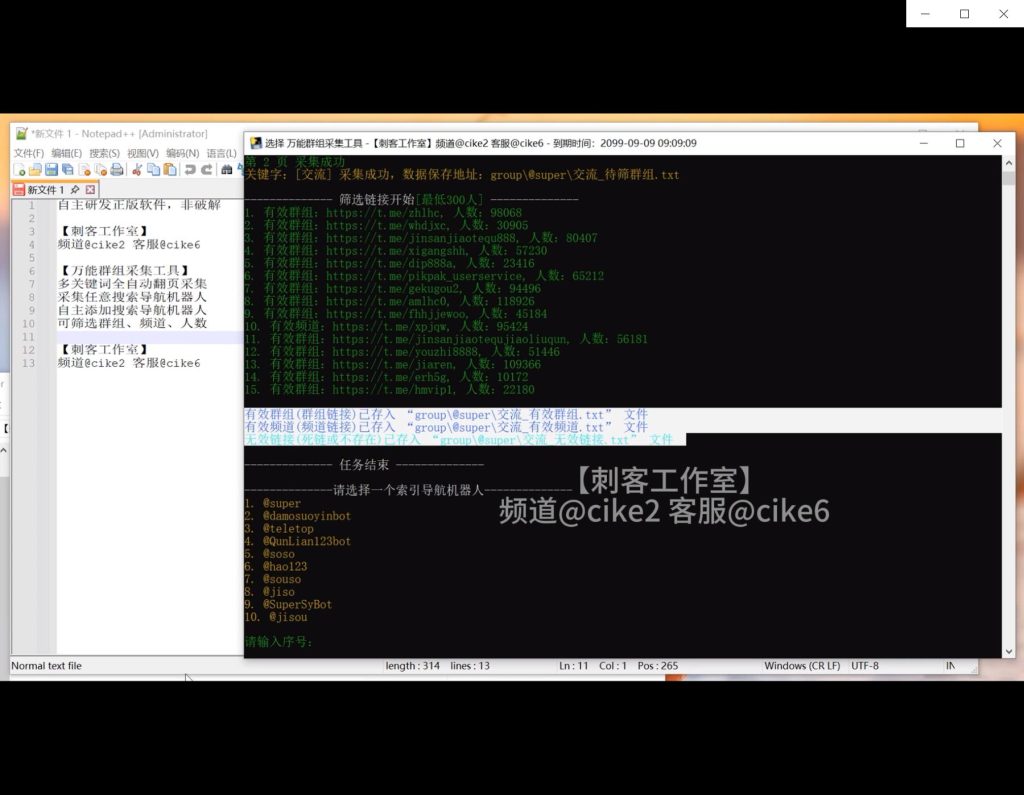Undo the last edit

[x=189, y=170]
